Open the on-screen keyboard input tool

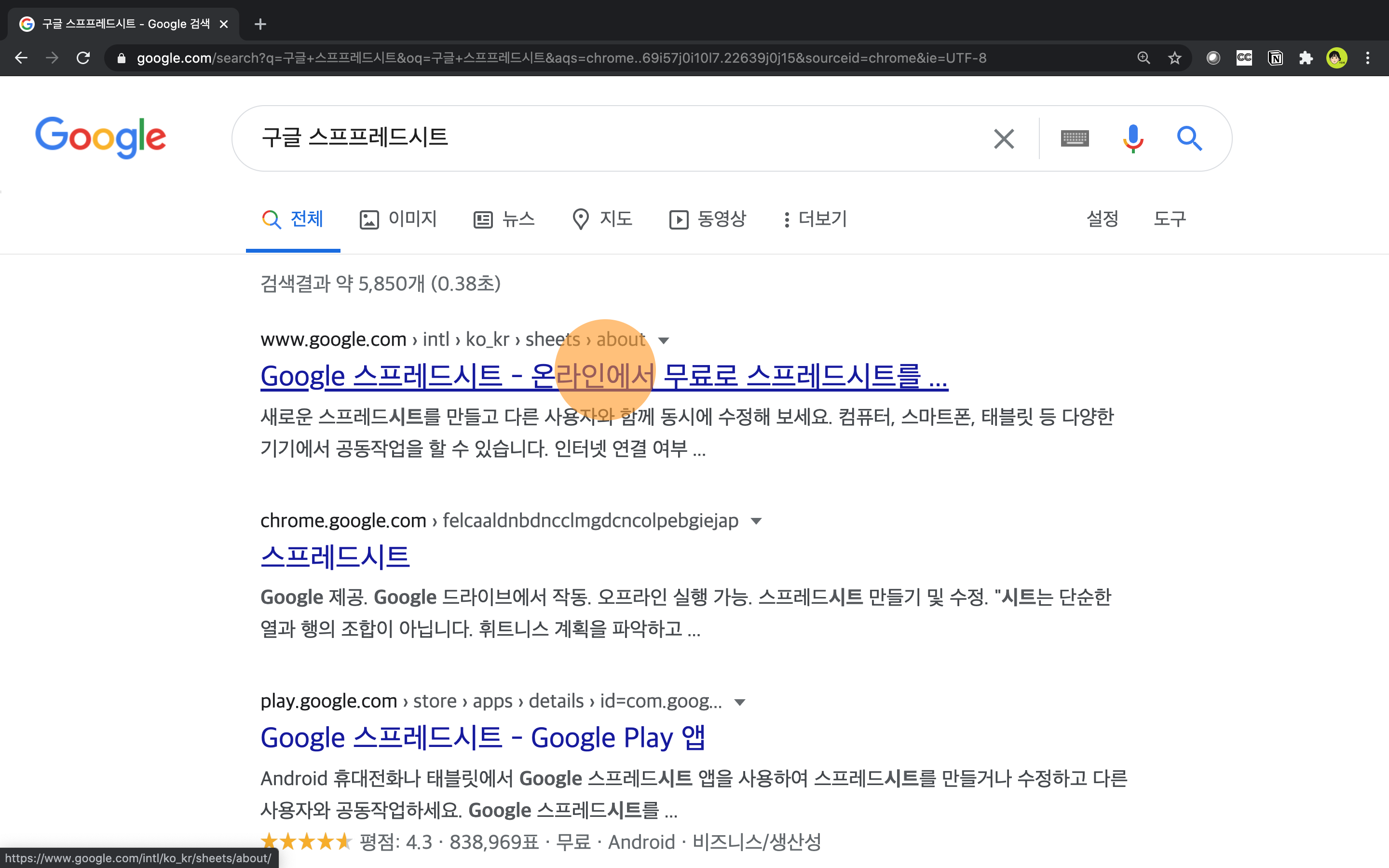[x=1075, y=138]
